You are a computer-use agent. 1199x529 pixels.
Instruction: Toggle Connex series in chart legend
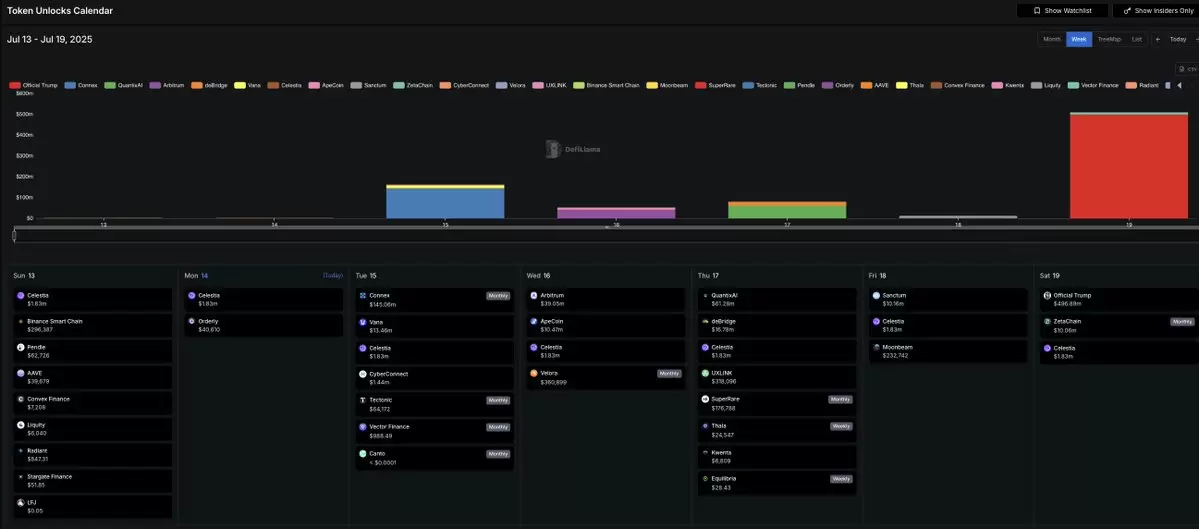82,86
